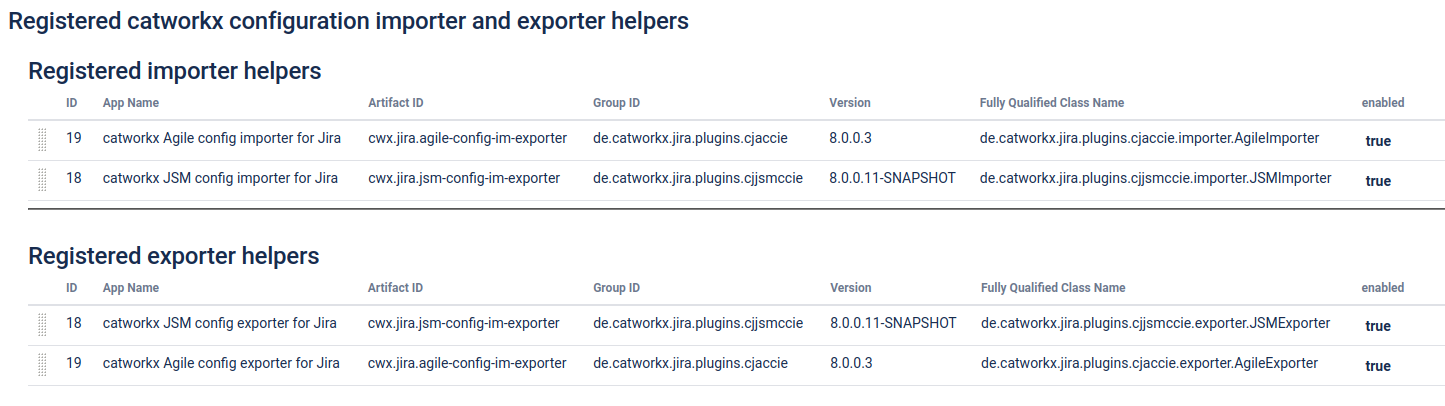
Task: Click drag handle of Agile config exporter row
Action: 42,364
